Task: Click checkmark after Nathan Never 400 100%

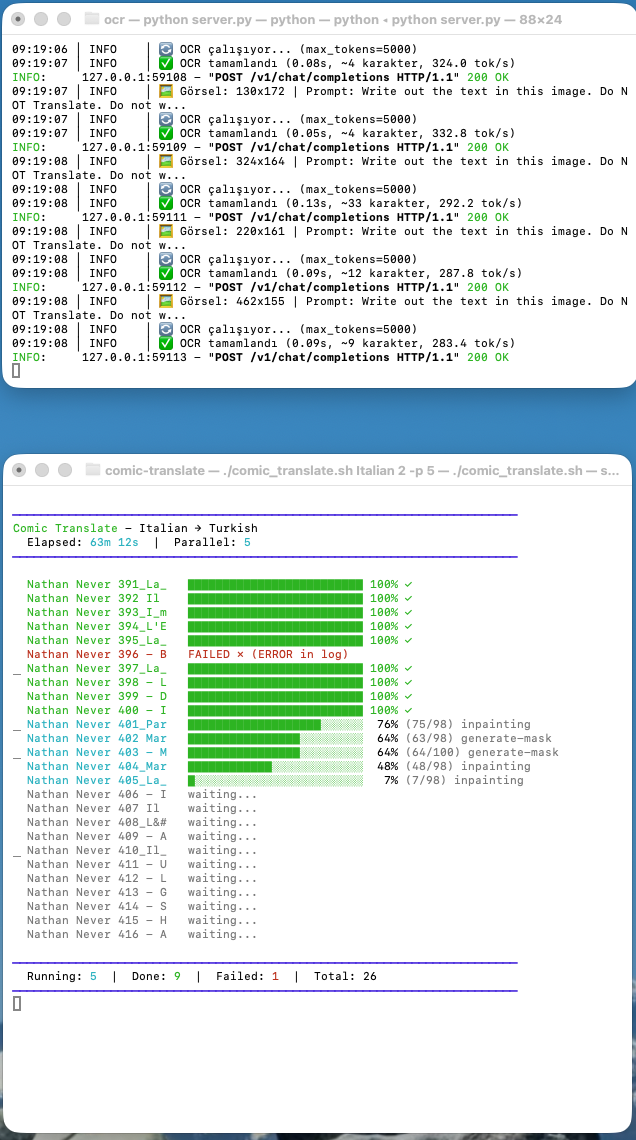Action: pos(408,710)
